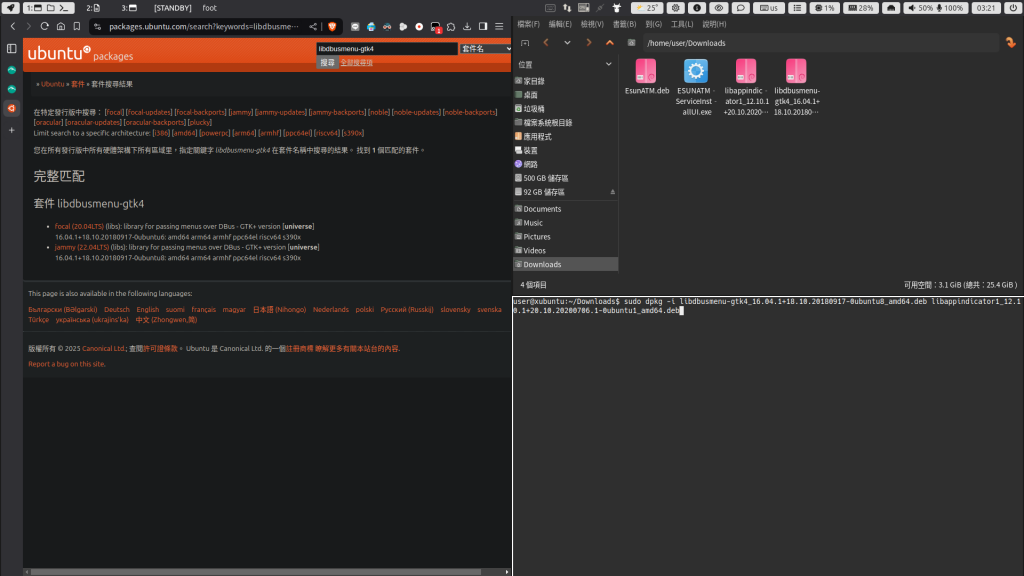Reload the Ubuntu packages page
The image size is (1024, 576).
click(44, 27)
